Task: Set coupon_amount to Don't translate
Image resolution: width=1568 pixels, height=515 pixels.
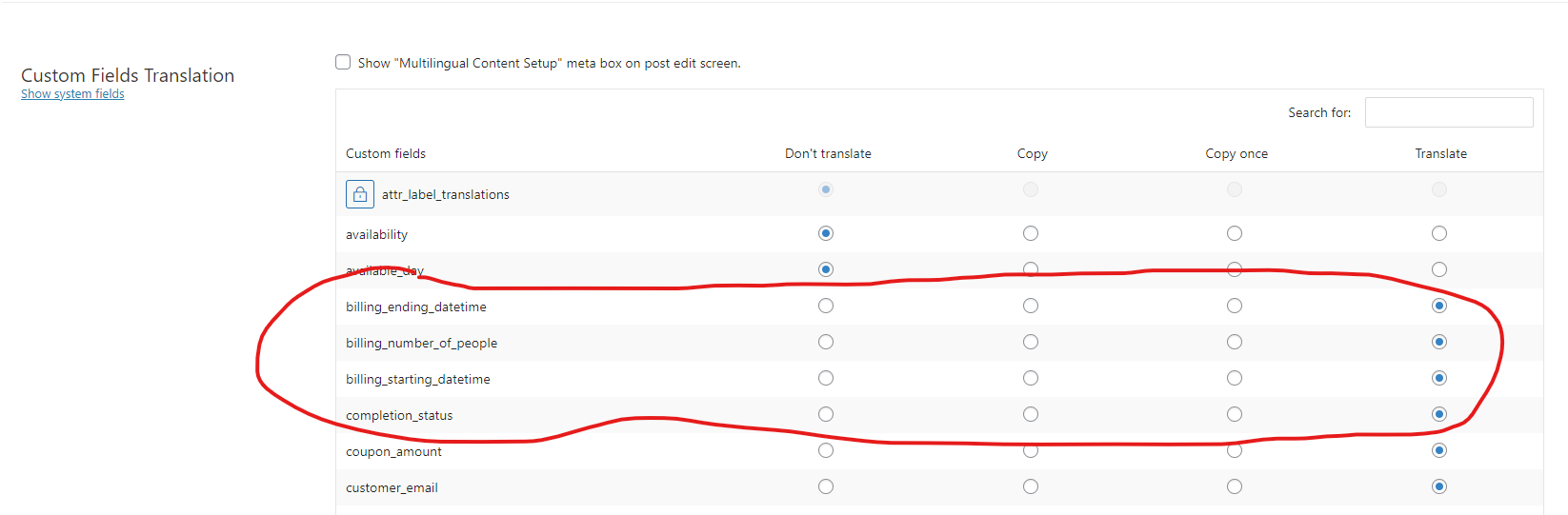Action: 826,450
